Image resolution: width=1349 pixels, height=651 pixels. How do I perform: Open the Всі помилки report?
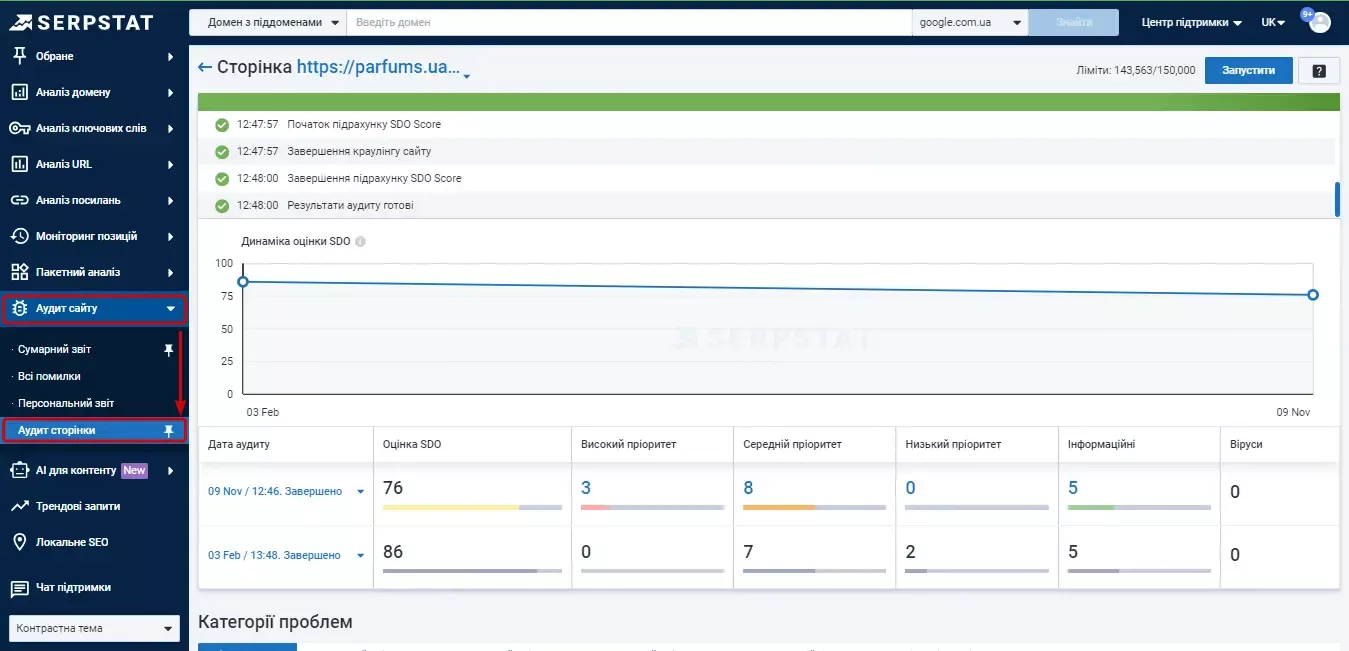point(49,376)
